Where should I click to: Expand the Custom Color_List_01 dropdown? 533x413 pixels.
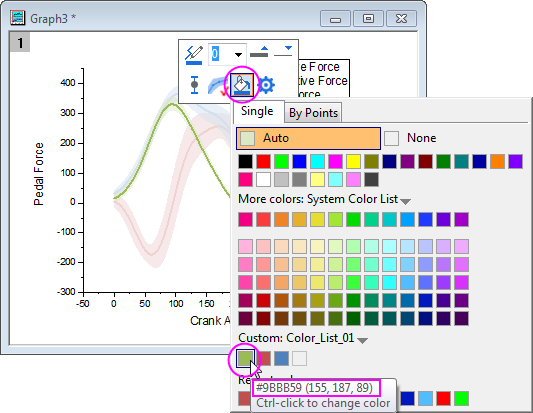[x=362, y=341]
